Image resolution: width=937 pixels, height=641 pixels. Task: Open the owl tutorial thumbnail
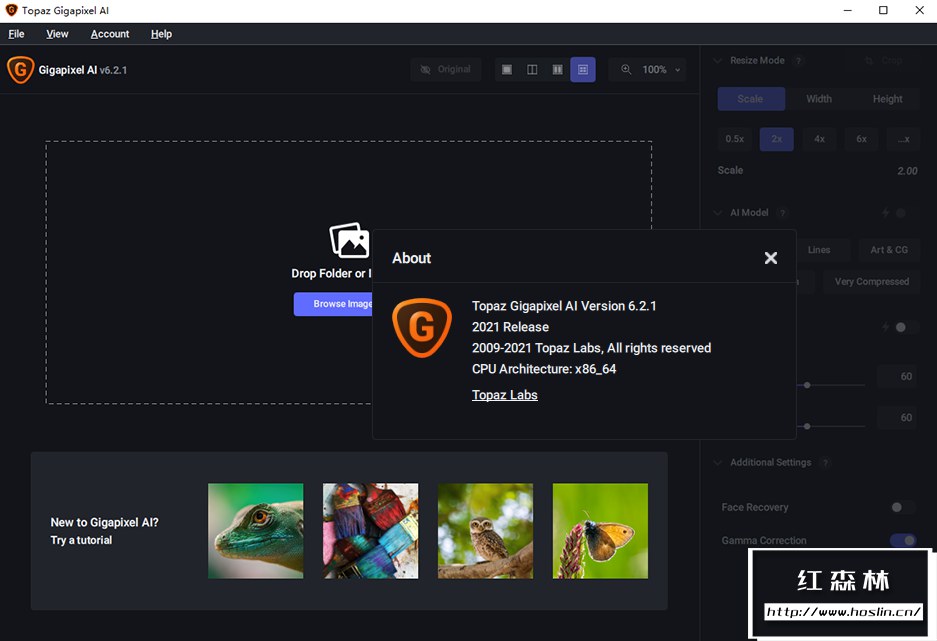tap(485, 531)
